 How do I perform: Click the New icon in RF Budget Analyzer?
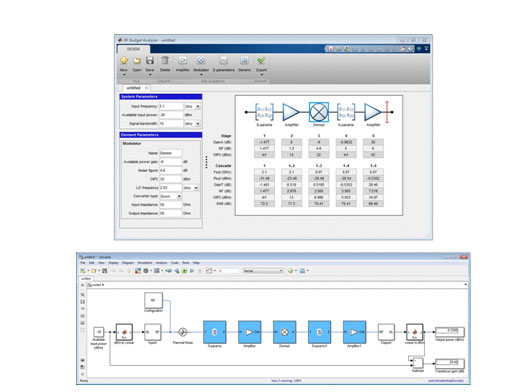[124, 61]
